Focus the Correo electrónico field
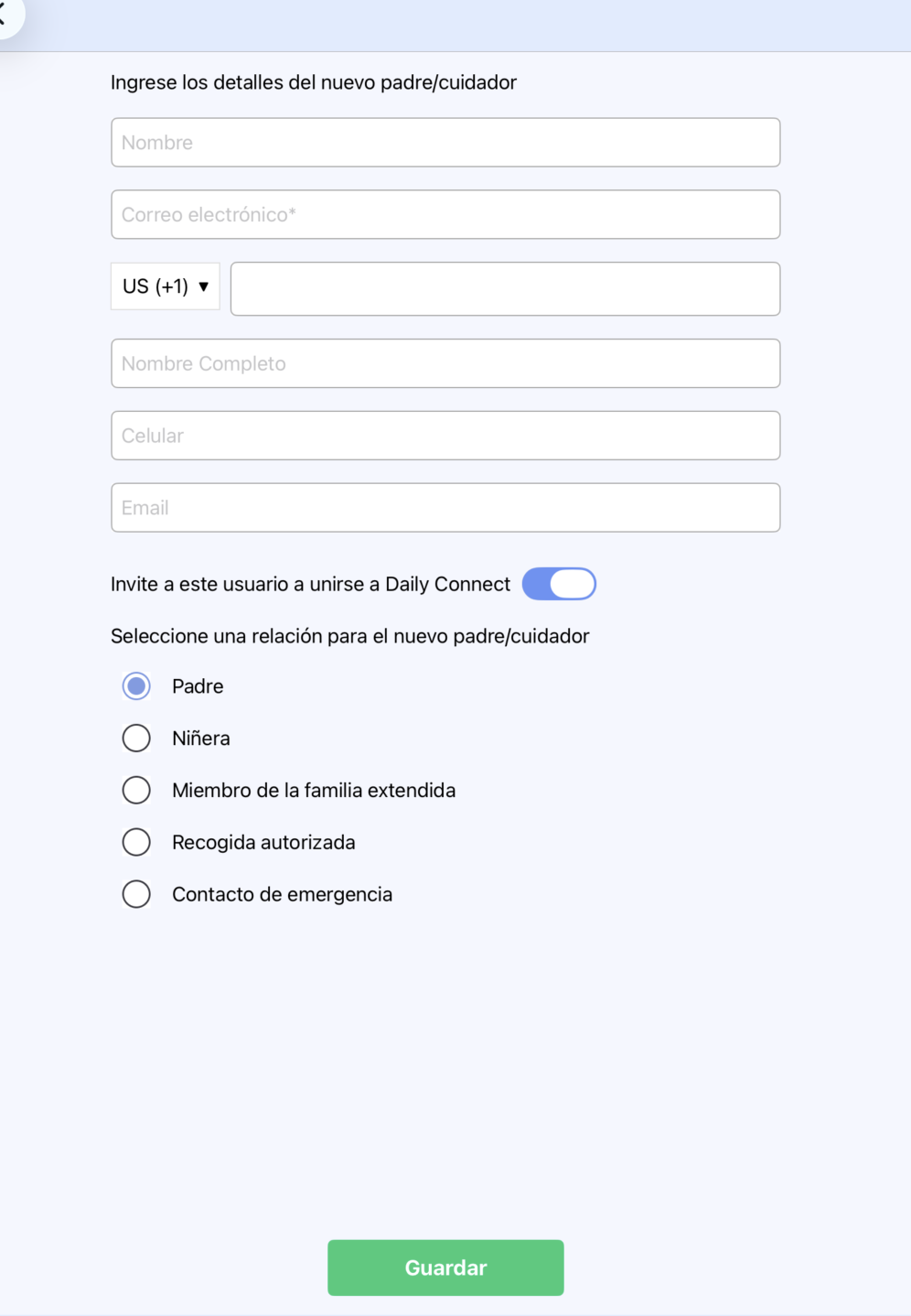Image resolution: width=911 pixels, height=1316 pixels. [445, 215]
